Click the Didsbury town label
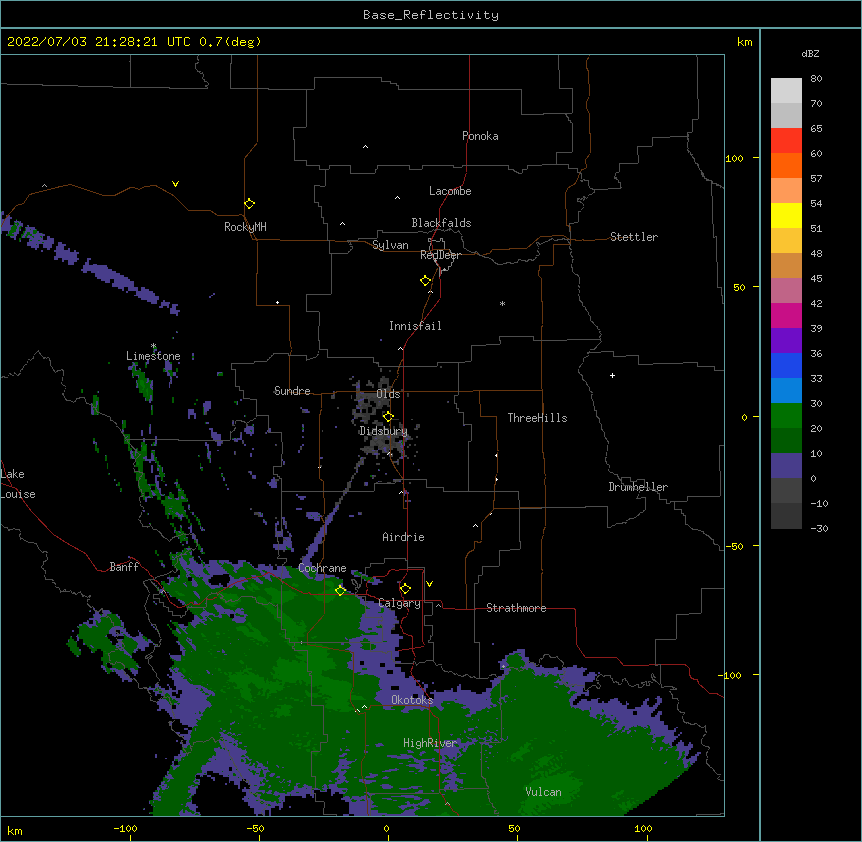The width and height of the screenshot is (862, 842). (383, 431)
